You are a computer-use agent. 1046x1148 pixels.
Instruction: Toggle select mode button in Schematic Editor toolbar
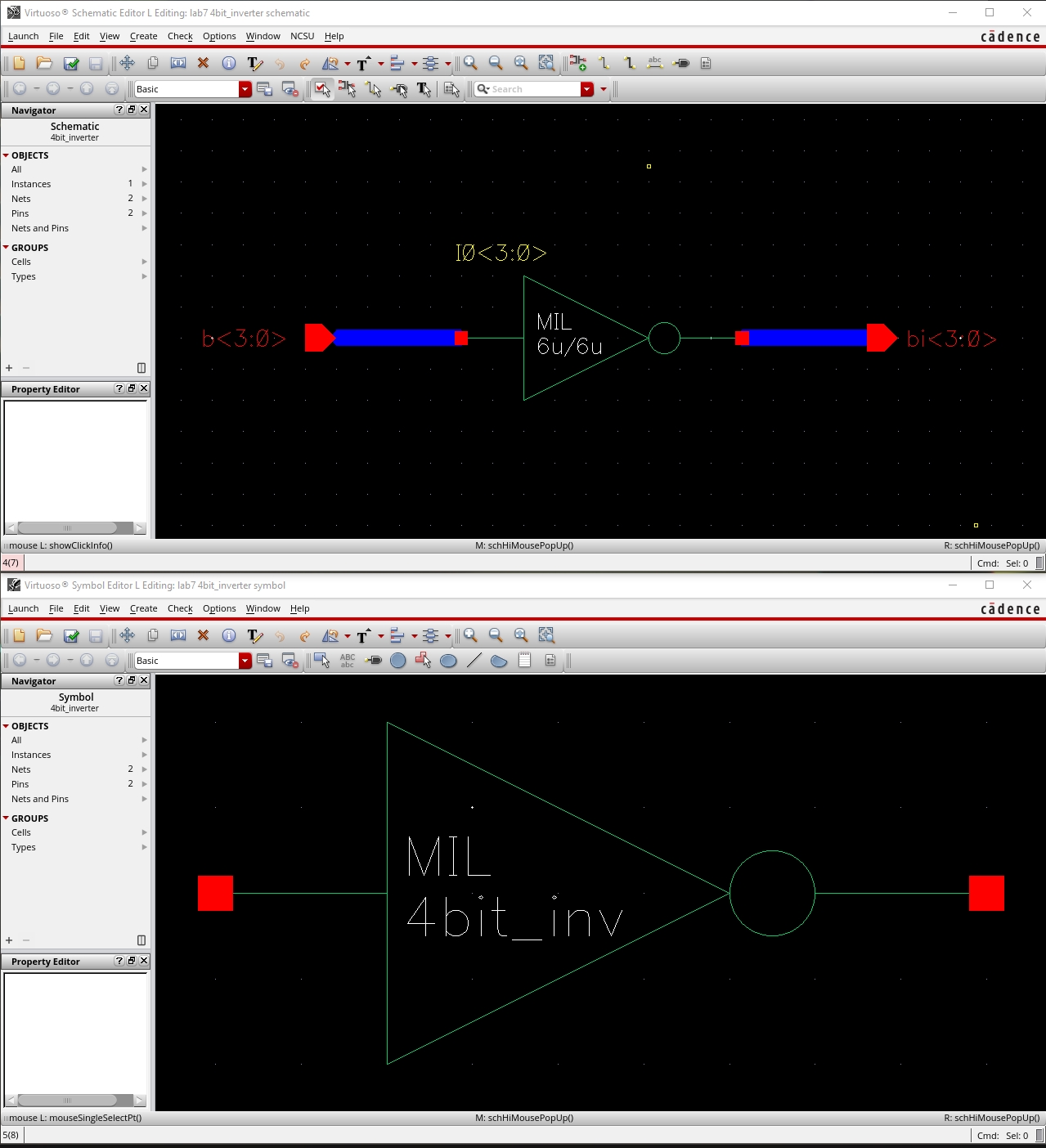[x=322, y=89]
